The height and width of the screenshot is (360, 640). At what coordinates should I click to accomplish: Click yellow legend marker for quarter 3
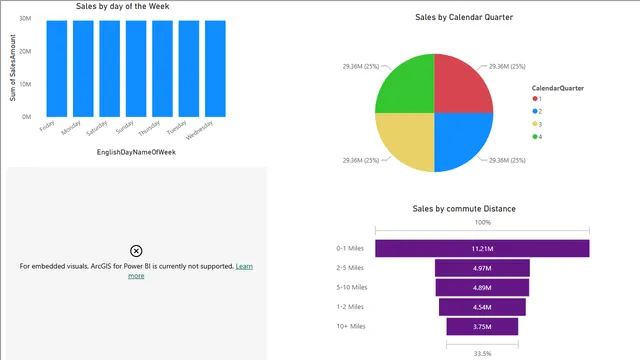tap(535, 124)
